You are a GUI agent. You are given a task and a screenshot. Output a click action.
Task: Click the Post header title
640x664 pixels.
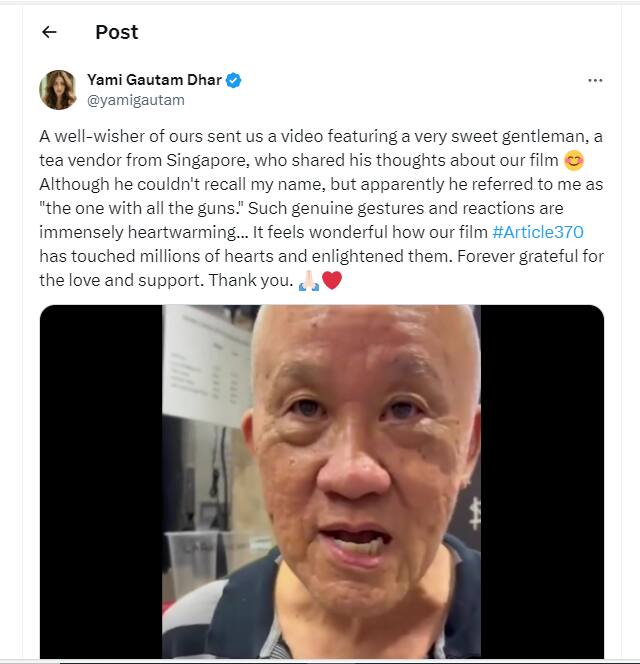pos(116,32)
